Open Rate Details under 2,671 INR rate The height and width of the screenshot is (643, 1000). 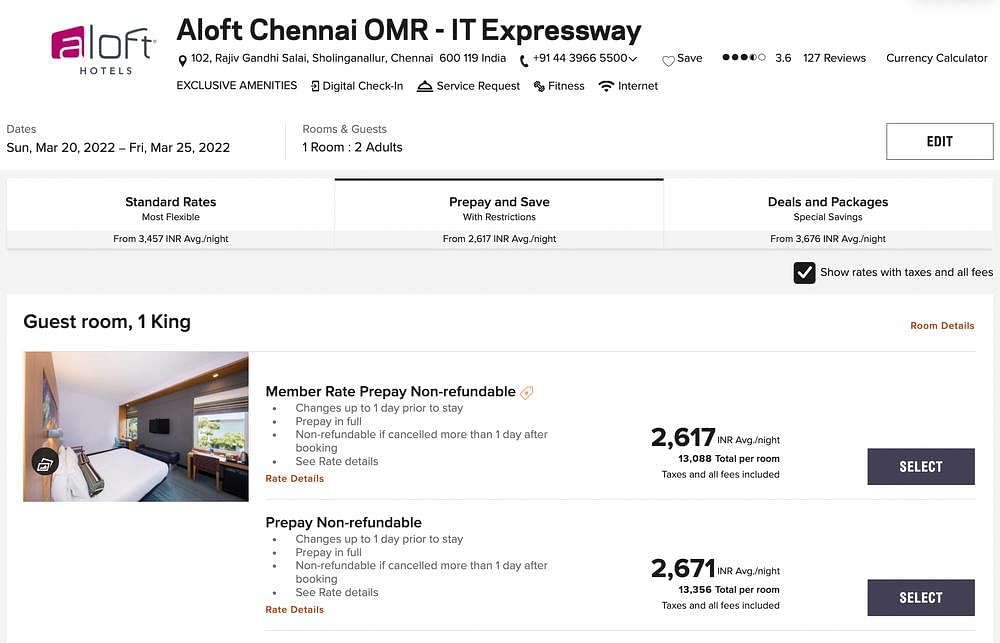point(295,609)
